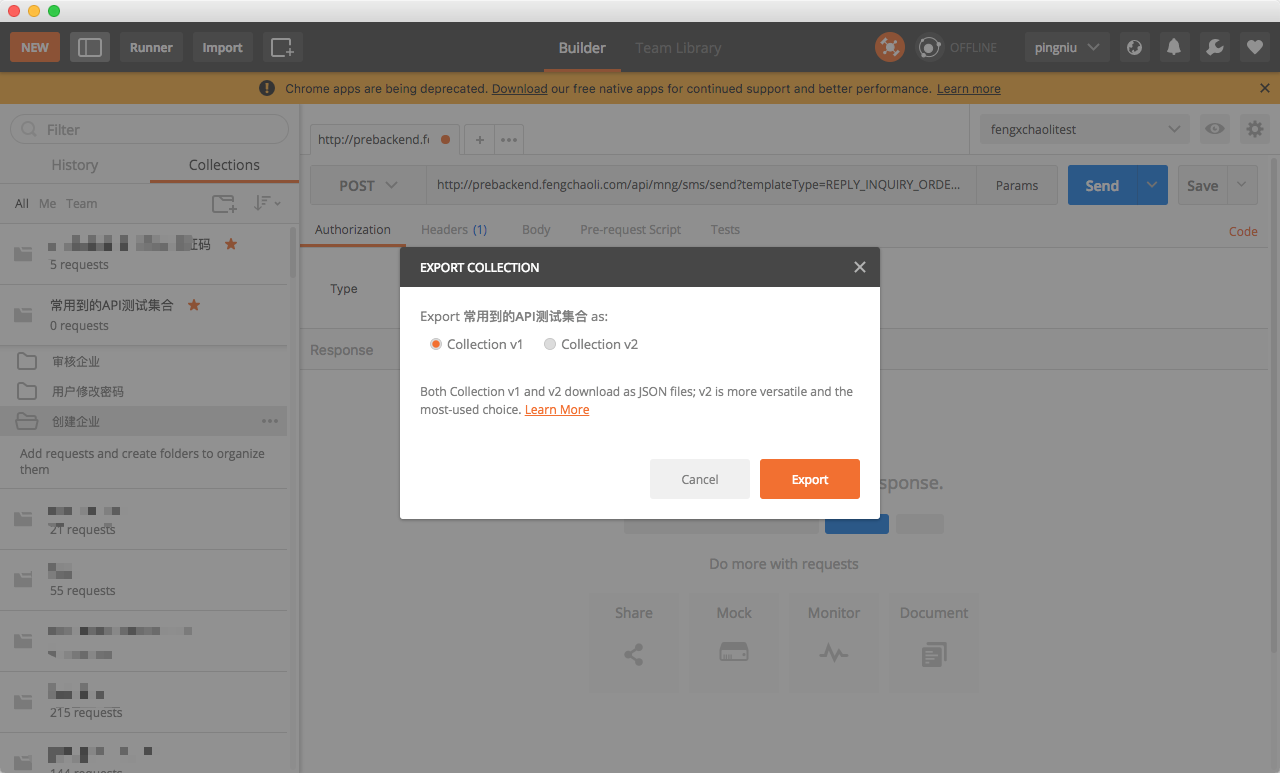
Task: Open the collection with 21 requests
Action: click(143, 519)
